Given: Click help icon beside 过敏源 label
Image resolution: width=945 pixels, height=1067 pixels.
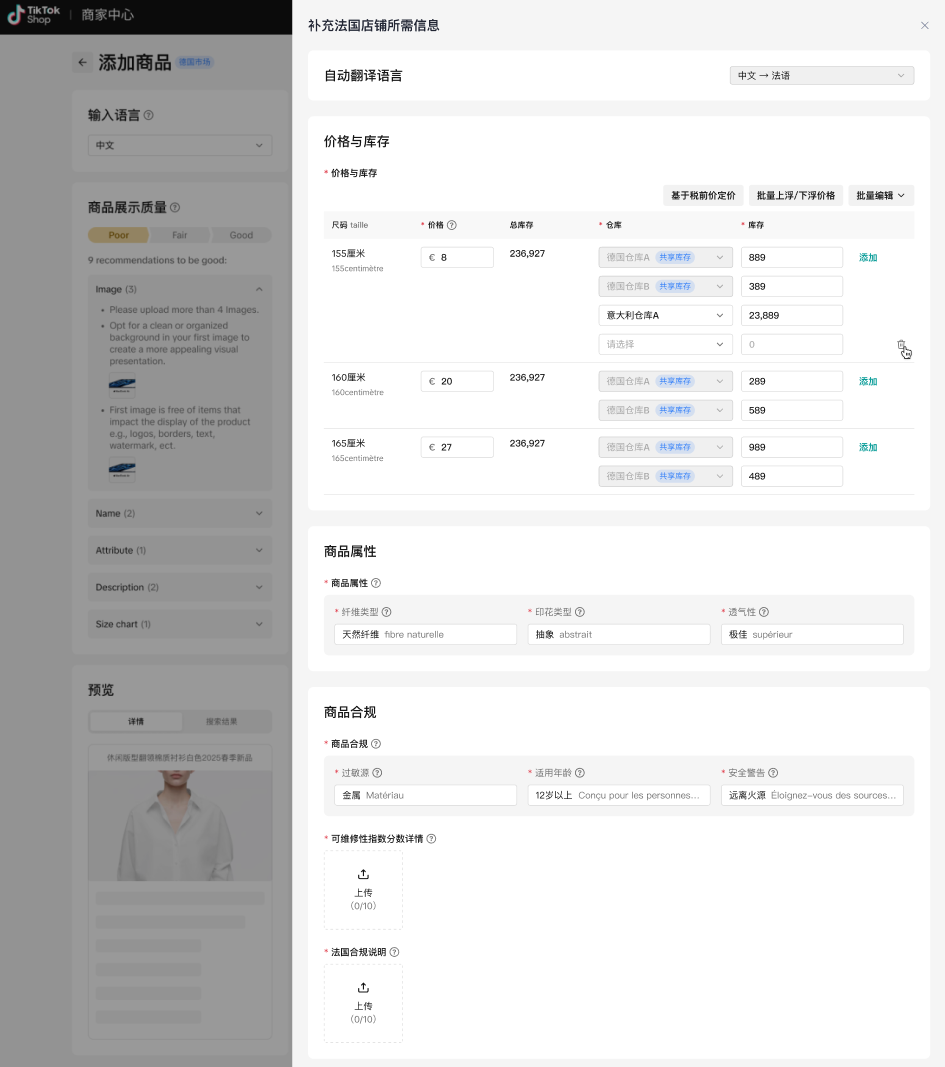Looking at the screenshot, I should pos(378,773).
